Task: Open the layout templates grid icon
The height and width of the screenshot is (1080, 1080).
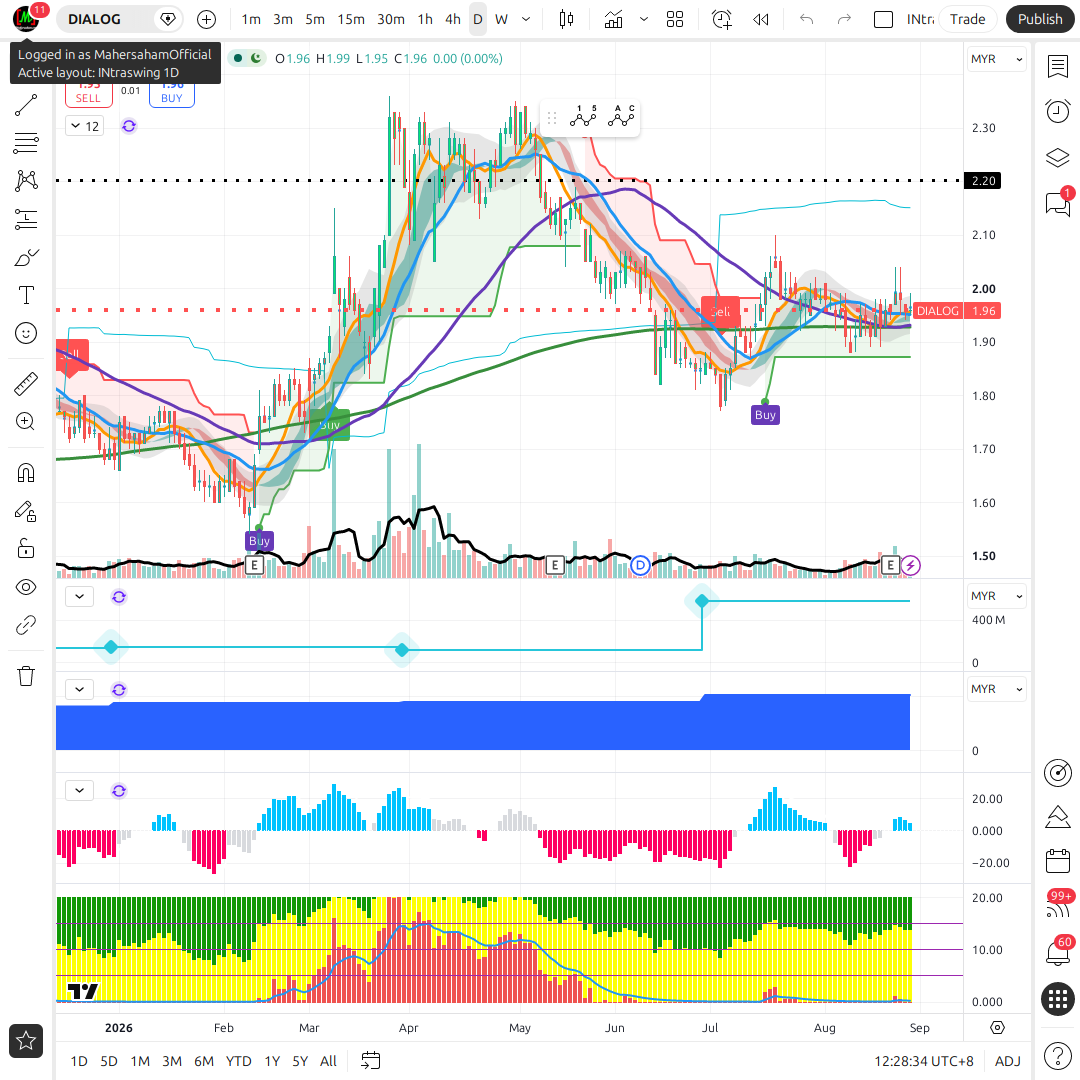Action: [675, 19]
